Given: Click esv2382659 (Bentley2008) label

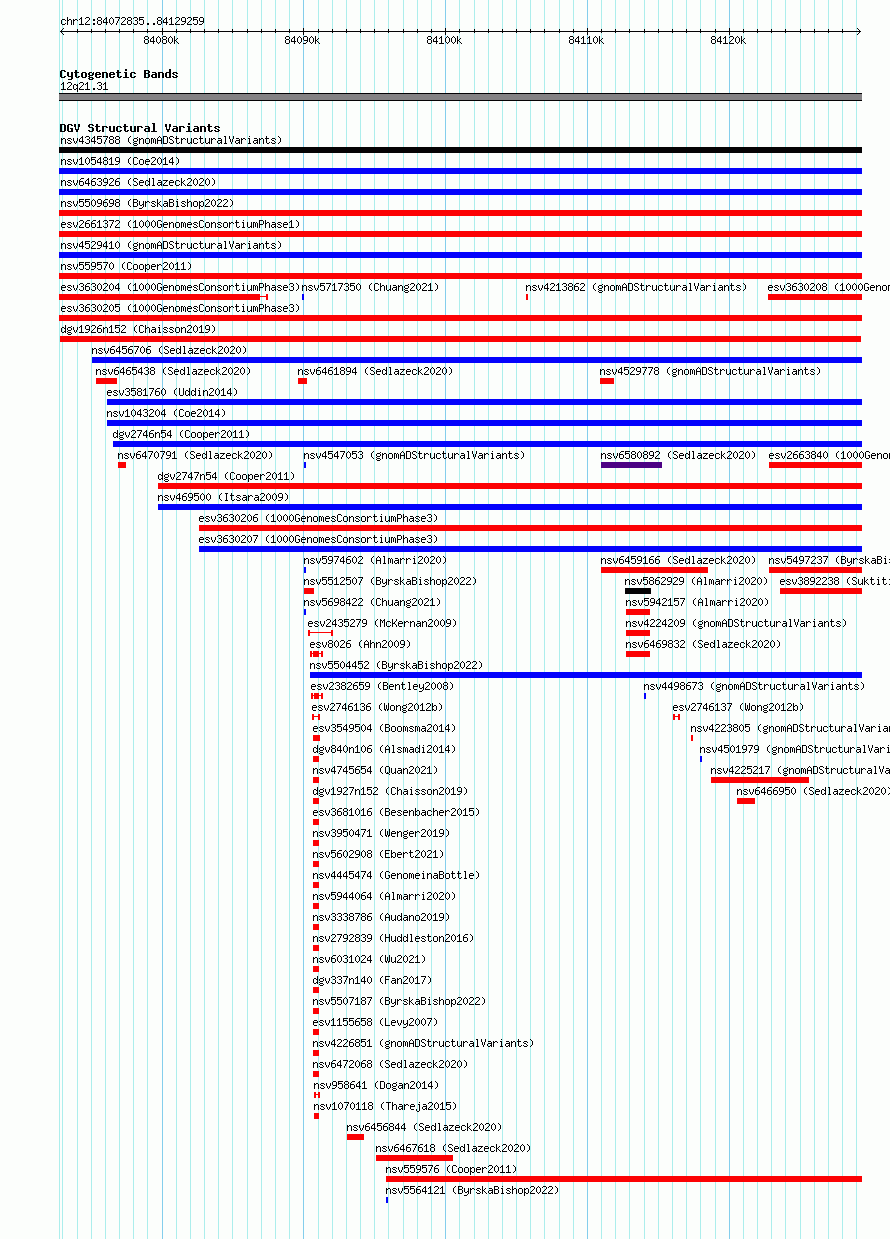Looking at the screenshot, I should pyautogui.click(x=382, y=686).
